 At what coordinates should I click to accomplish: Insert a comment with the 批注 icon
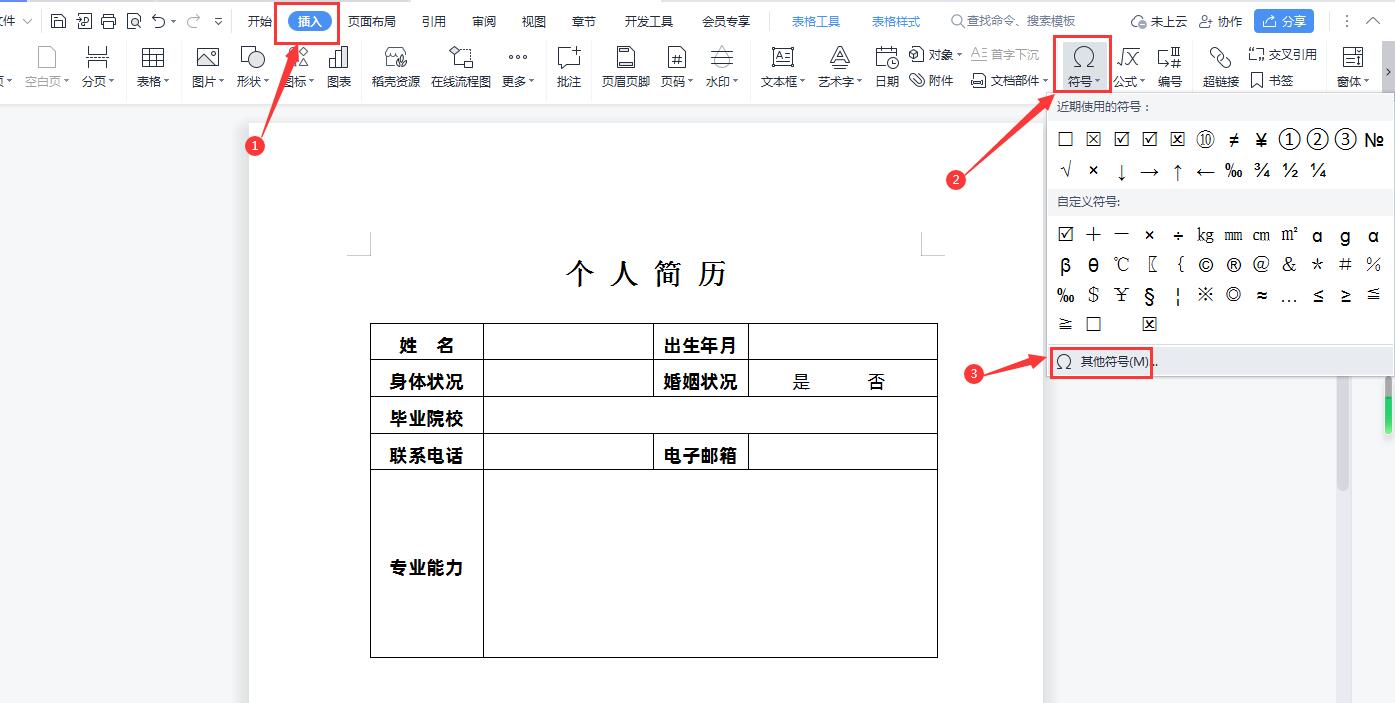click(569, 67)
